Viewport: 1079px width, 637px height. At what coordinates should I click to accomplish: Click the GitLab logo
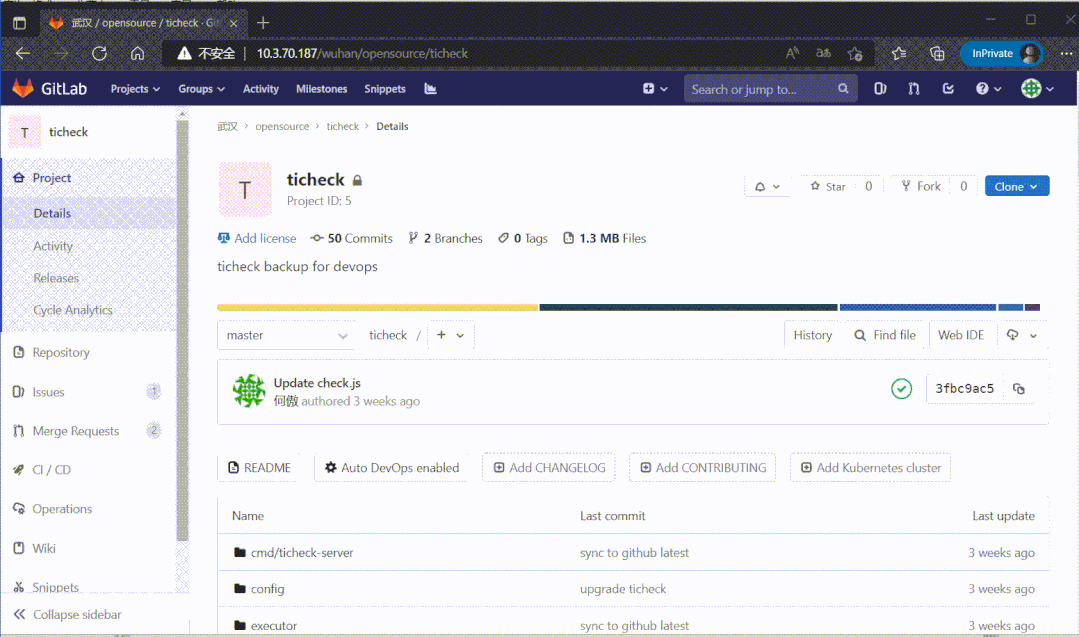click(50, 89)
